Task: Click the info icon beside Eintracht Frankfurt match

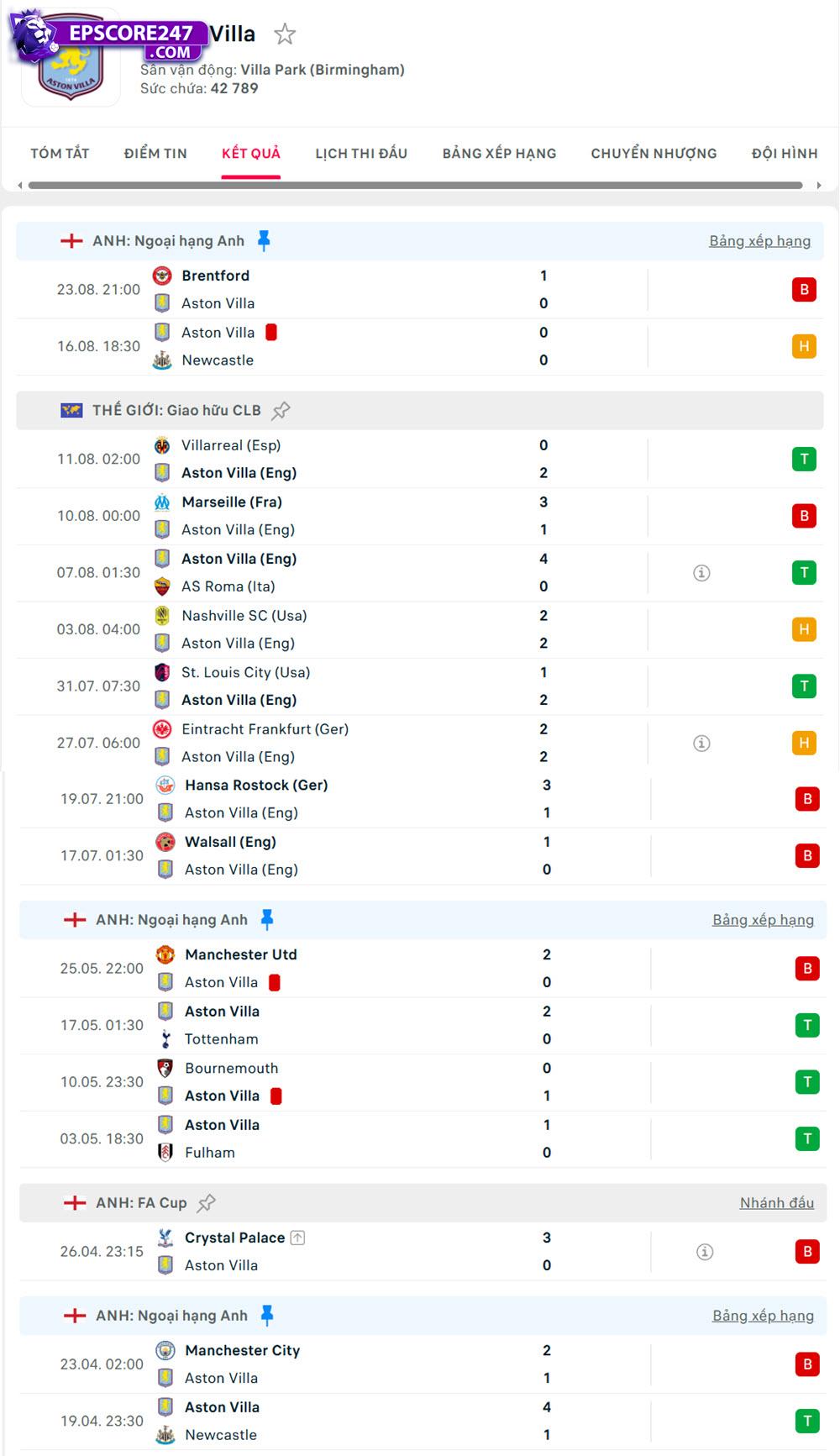Action: [701, 743]
